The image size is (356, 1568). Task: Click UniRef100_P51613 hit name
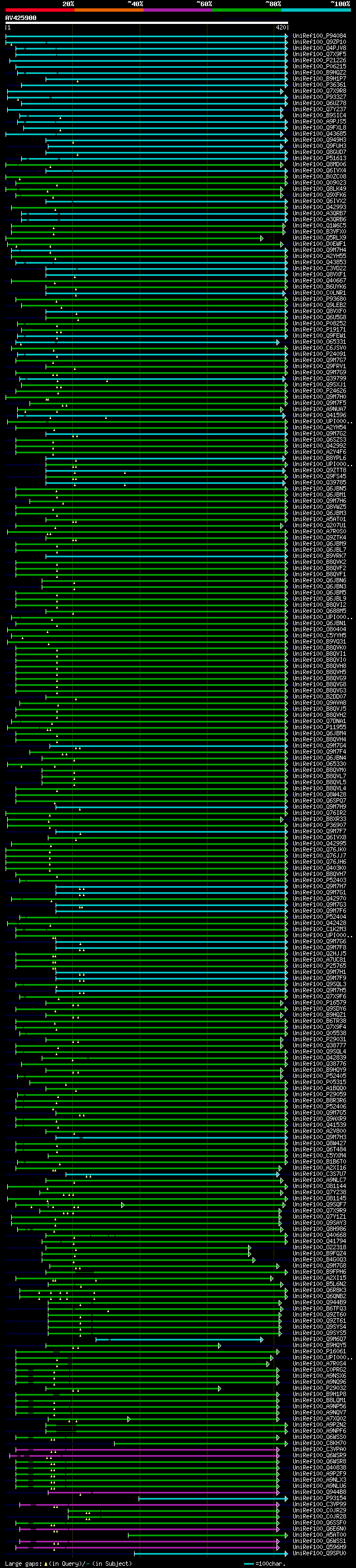319,159
